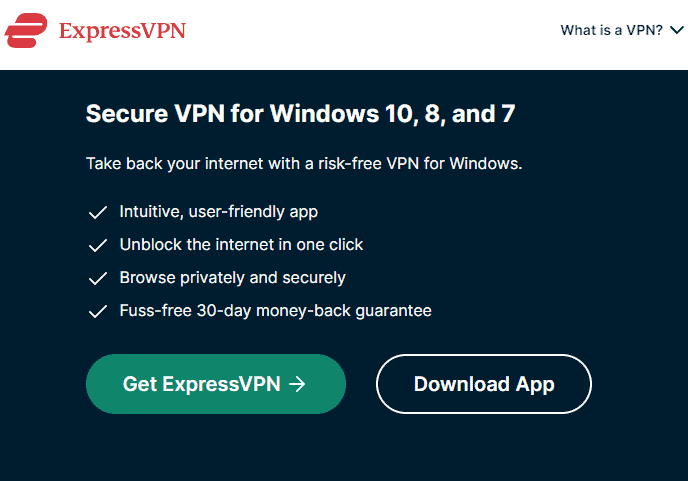The height and width of the screenshot is (481, 688).
Task: Select the "Secure VPN for Windows" heading
Action: pyautogui.click(x=301, y=114)
